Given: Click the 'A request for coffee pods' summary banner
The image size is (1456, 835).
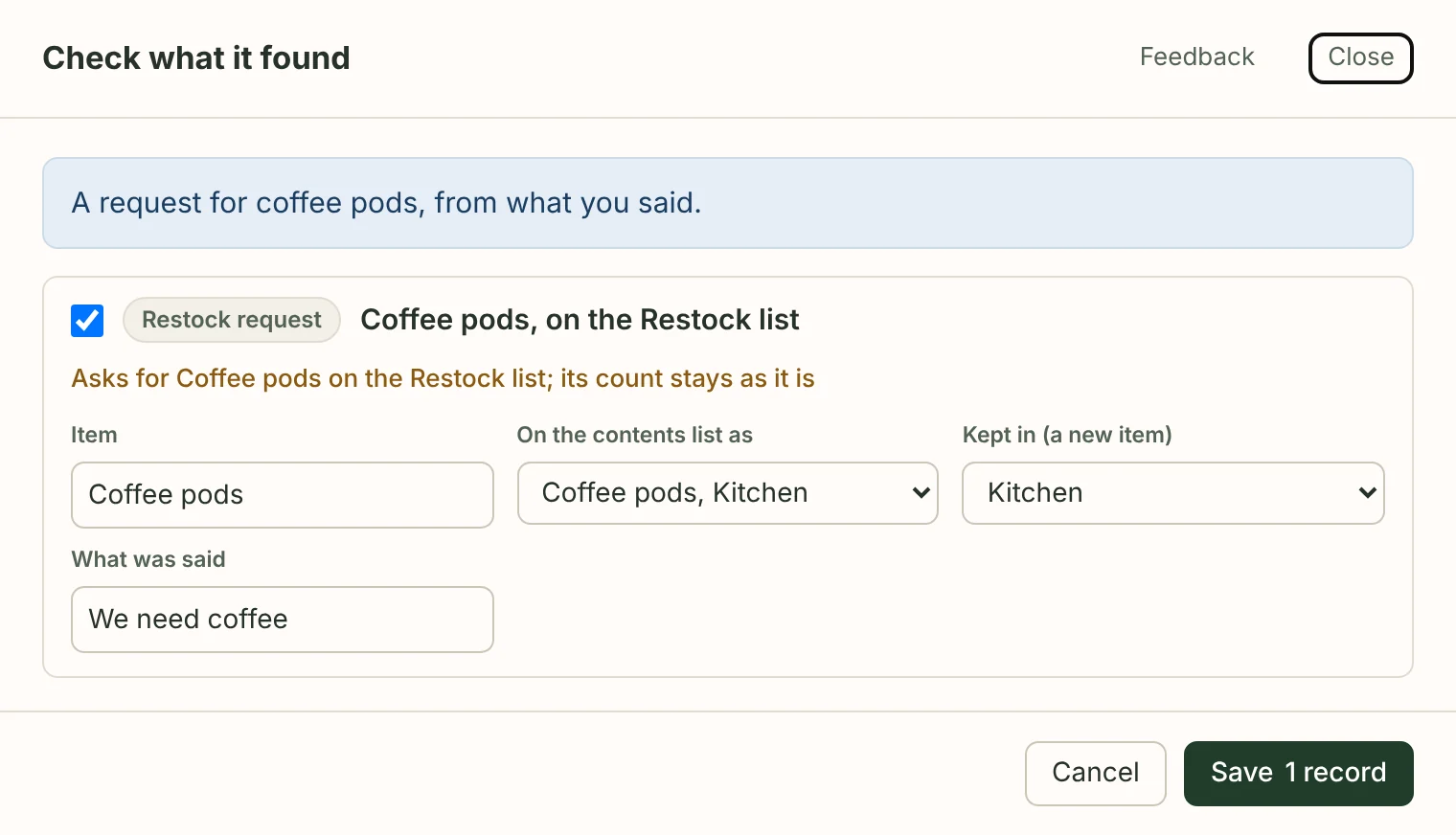Looking at the screenshot, I should [728, 203].
